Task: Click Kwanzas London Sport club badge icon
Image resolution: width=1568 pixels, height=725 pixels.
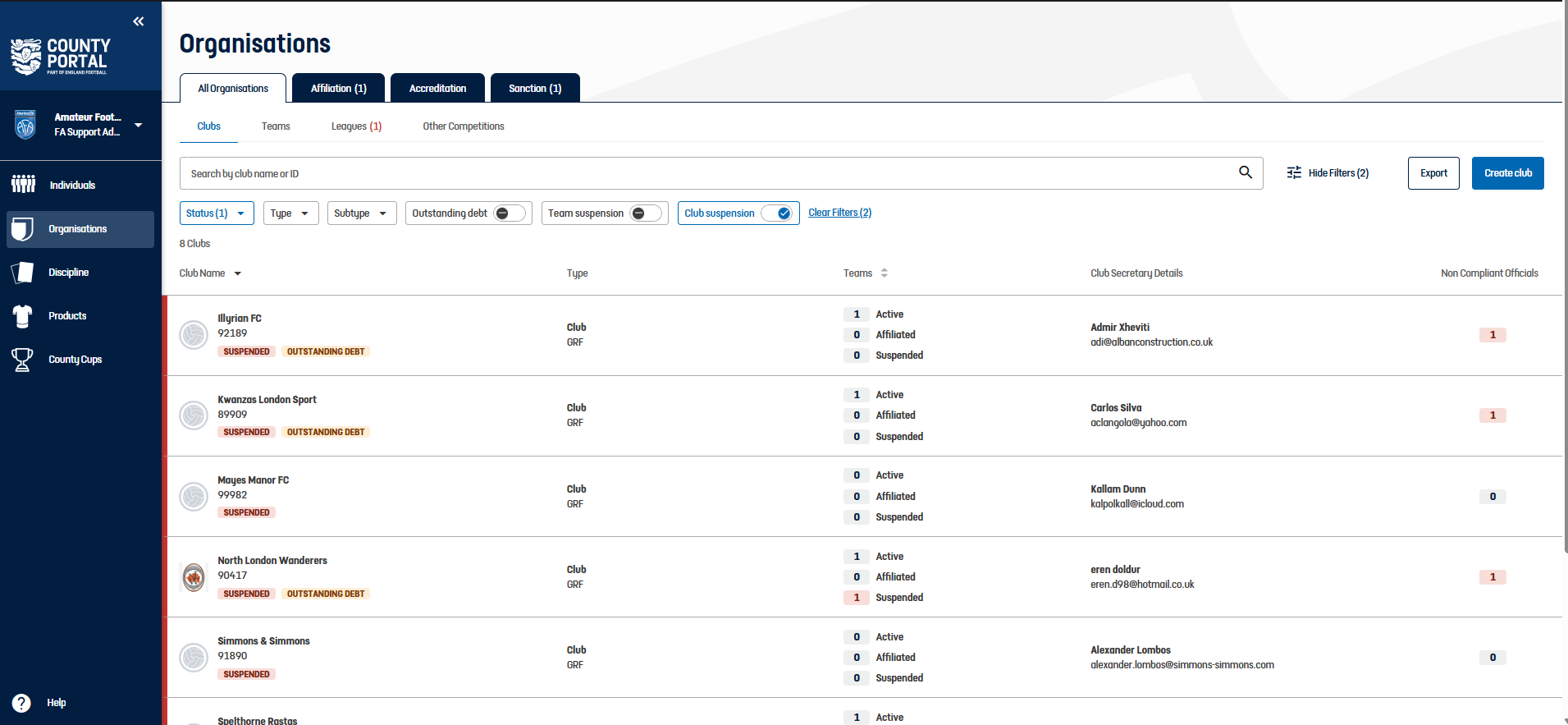Action: click(x=194, y=415)
